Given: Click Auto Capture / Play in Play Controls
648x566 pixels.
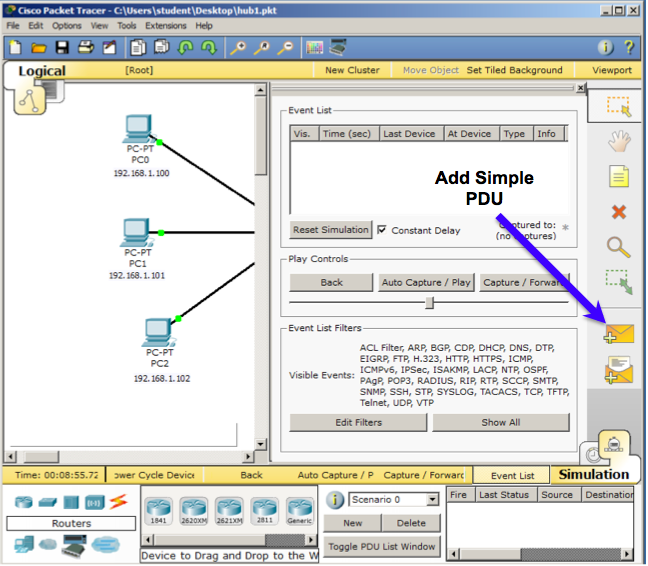Looking at the screenshot, I should (426, 283).
